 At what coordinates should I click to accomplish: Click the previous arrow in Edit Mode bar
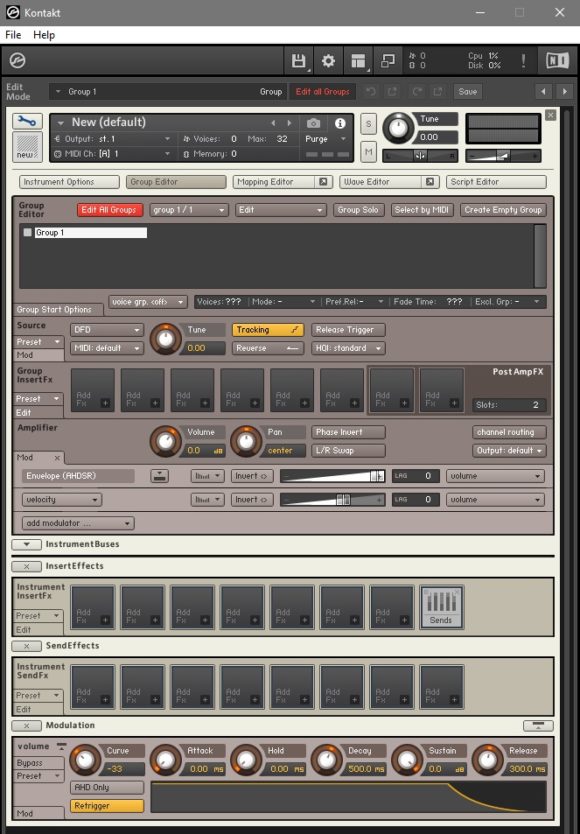(543, 91)
